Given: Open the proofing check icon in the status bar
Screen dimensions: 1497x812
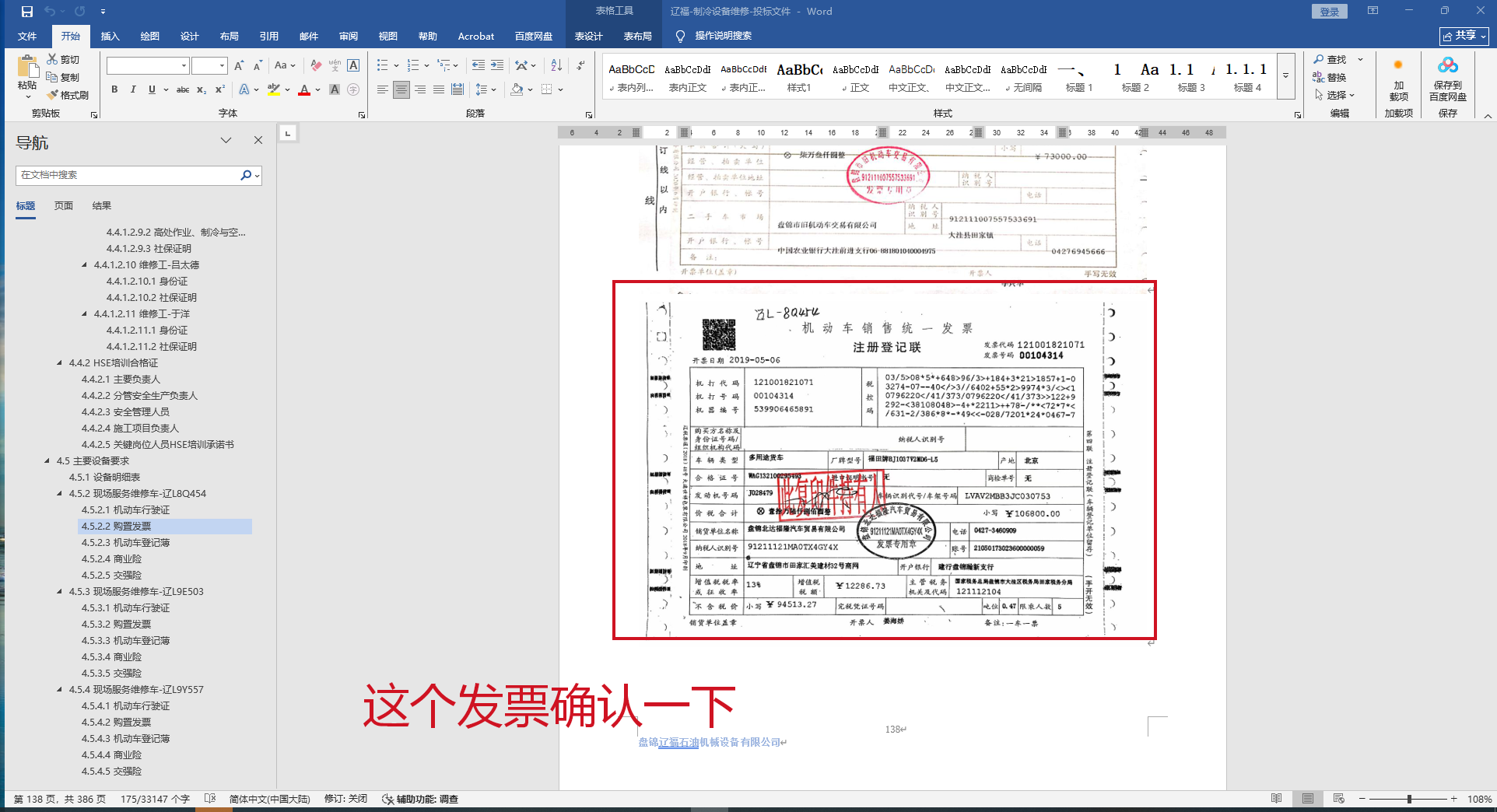Looking at the screenshot, I should click(x=209, y=799).
